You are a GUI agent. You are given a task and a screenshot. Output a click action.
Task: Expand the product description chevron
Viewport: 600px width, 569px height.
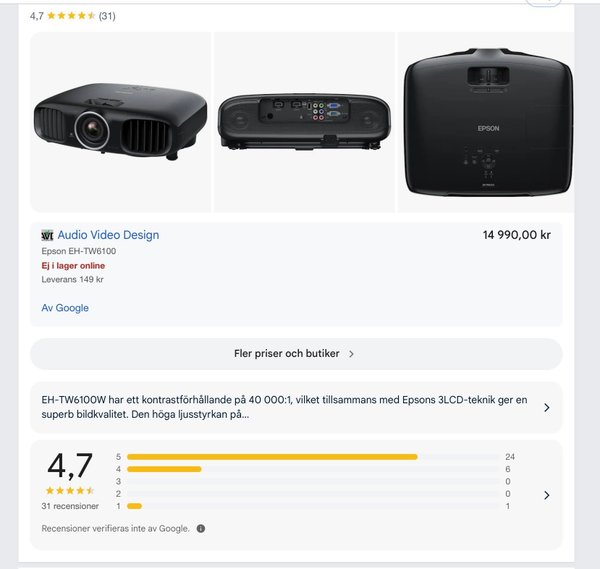[x=547, y=408]
